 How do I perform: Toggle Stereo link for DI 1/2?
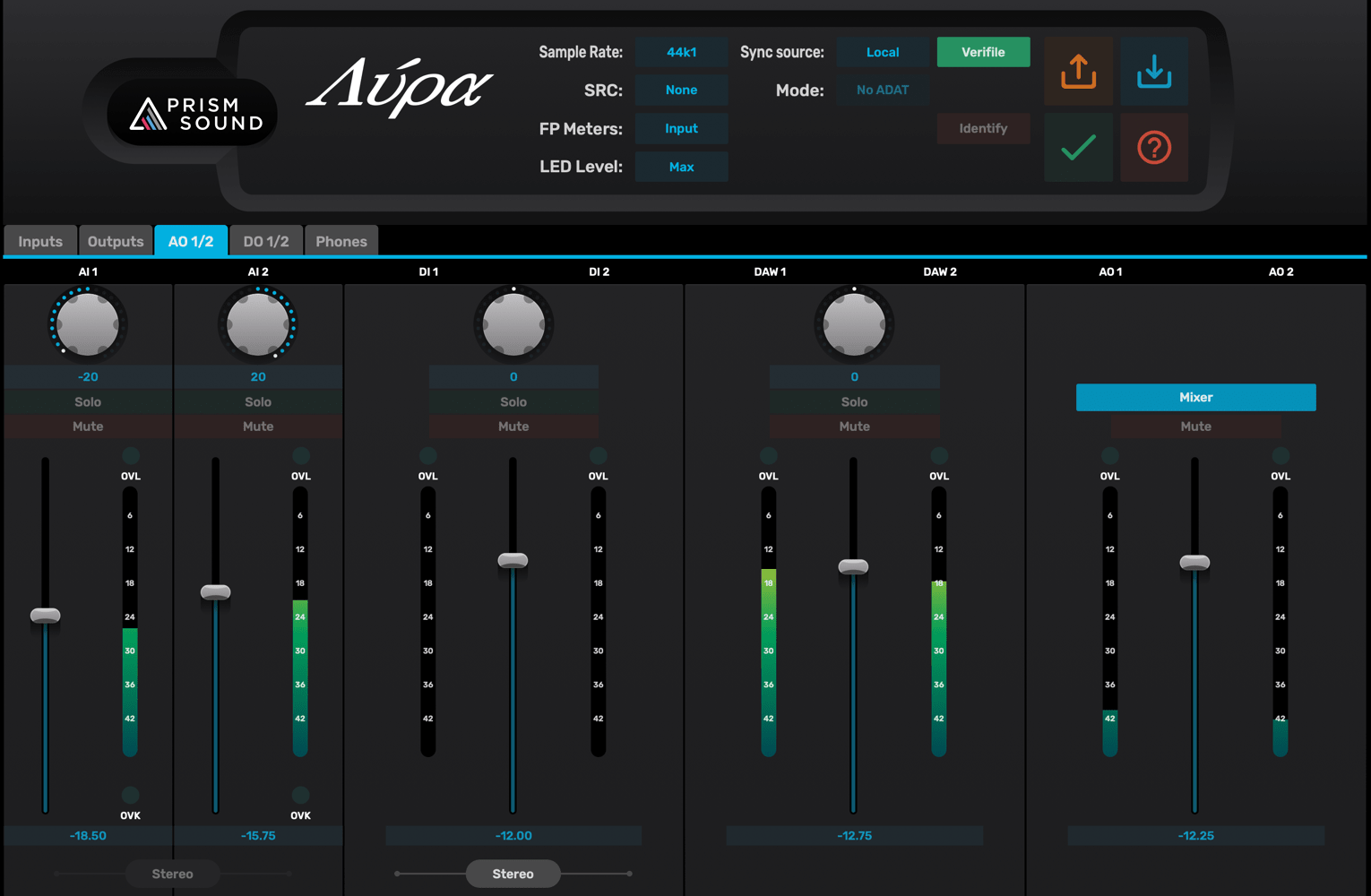pos(513,874)
